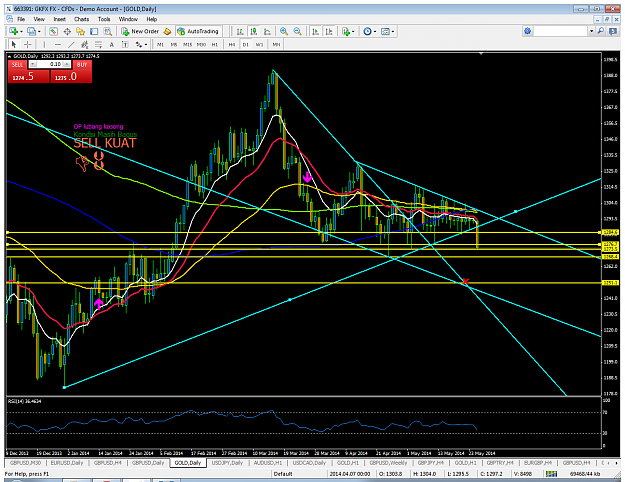625x482 pixels.
Task: Select the horizontal line drawing tool
Action: pos(58,44)
